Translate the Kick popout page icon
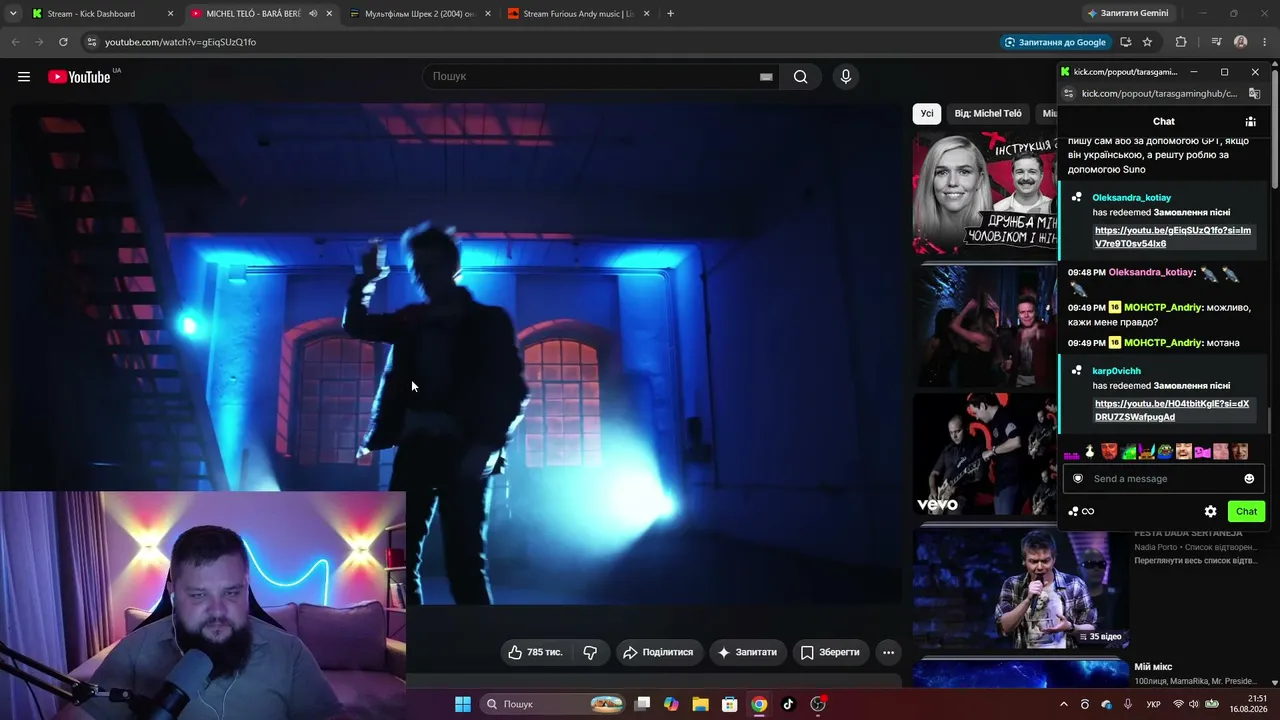 tap(1256, 93)
